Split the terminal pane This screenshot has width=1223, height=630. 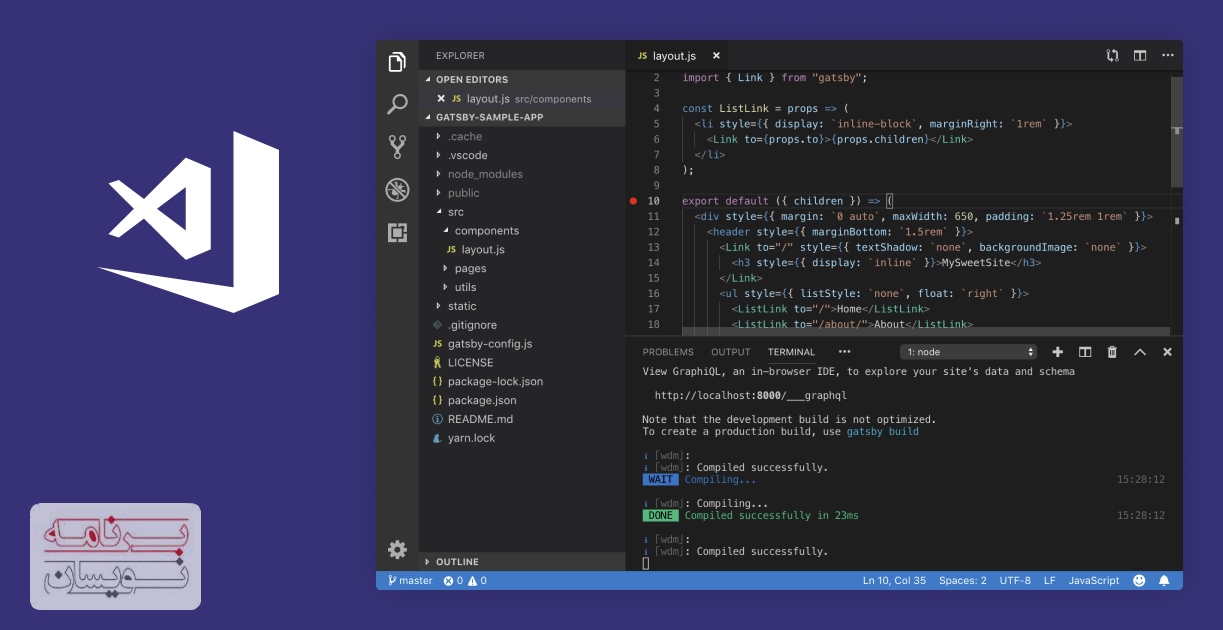[1085, 352]
